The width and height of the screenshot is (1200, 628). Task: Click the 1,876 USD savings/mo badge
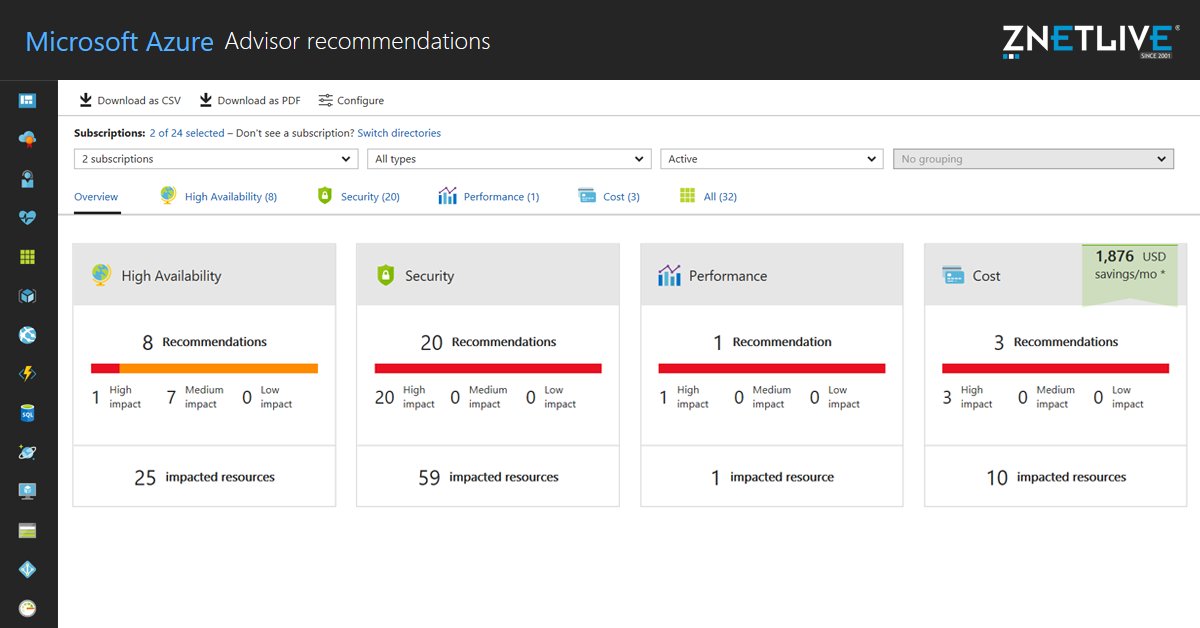1130,274
